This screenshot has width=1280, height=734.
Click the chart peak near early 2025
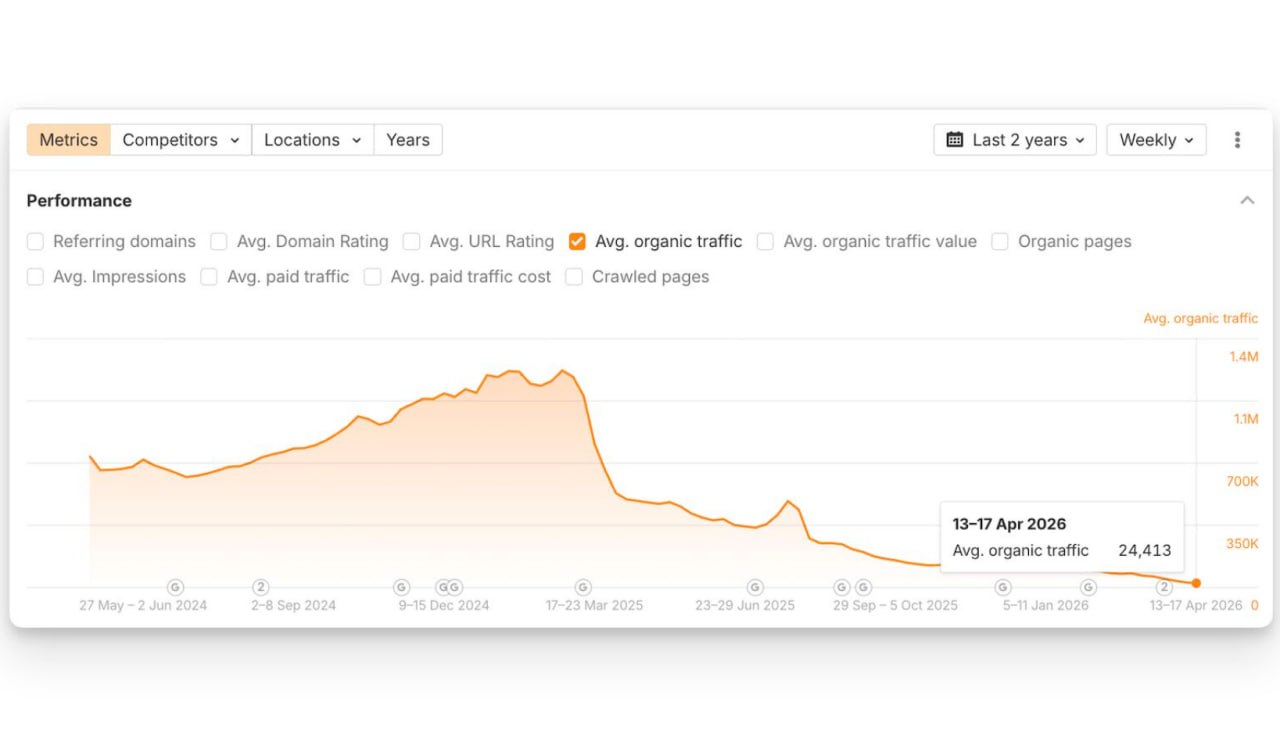tap(563, 371)
